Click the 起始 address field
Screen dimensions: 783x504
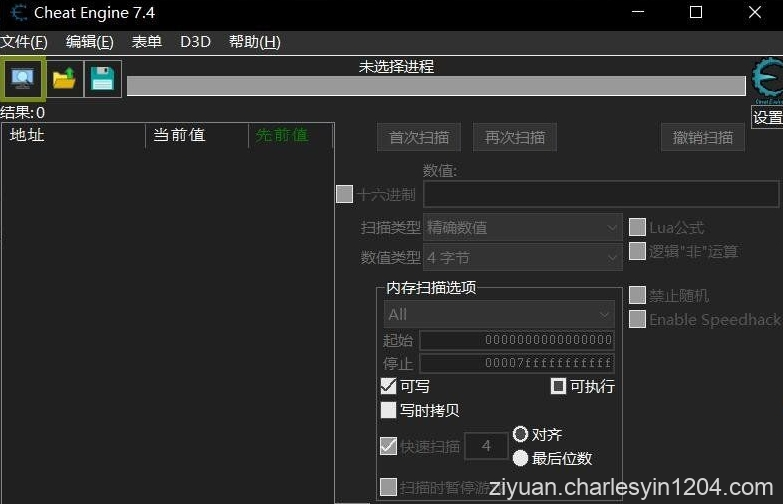click(x=517, y=340)
